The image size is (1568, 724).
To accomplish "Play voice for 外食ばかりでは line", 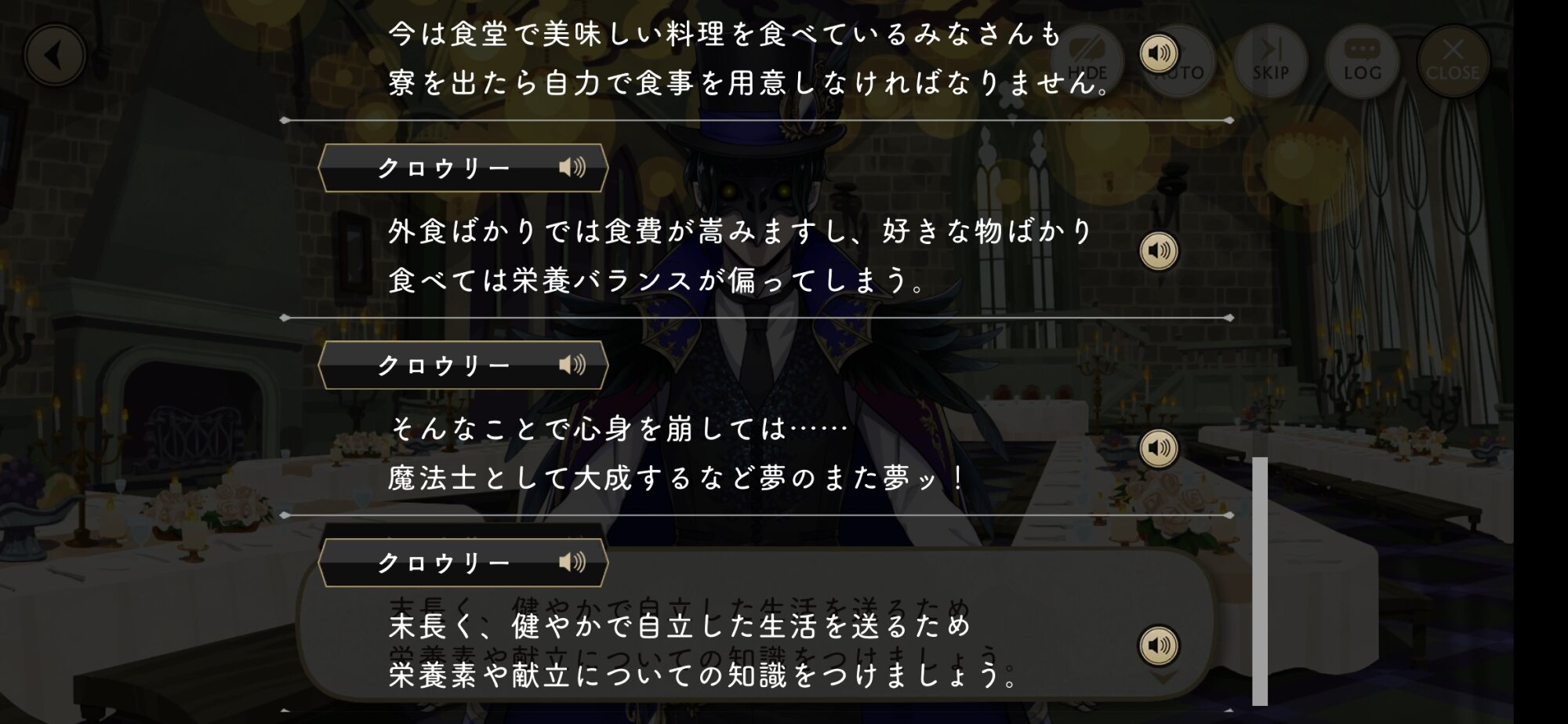I will (x=1159, y=251).
